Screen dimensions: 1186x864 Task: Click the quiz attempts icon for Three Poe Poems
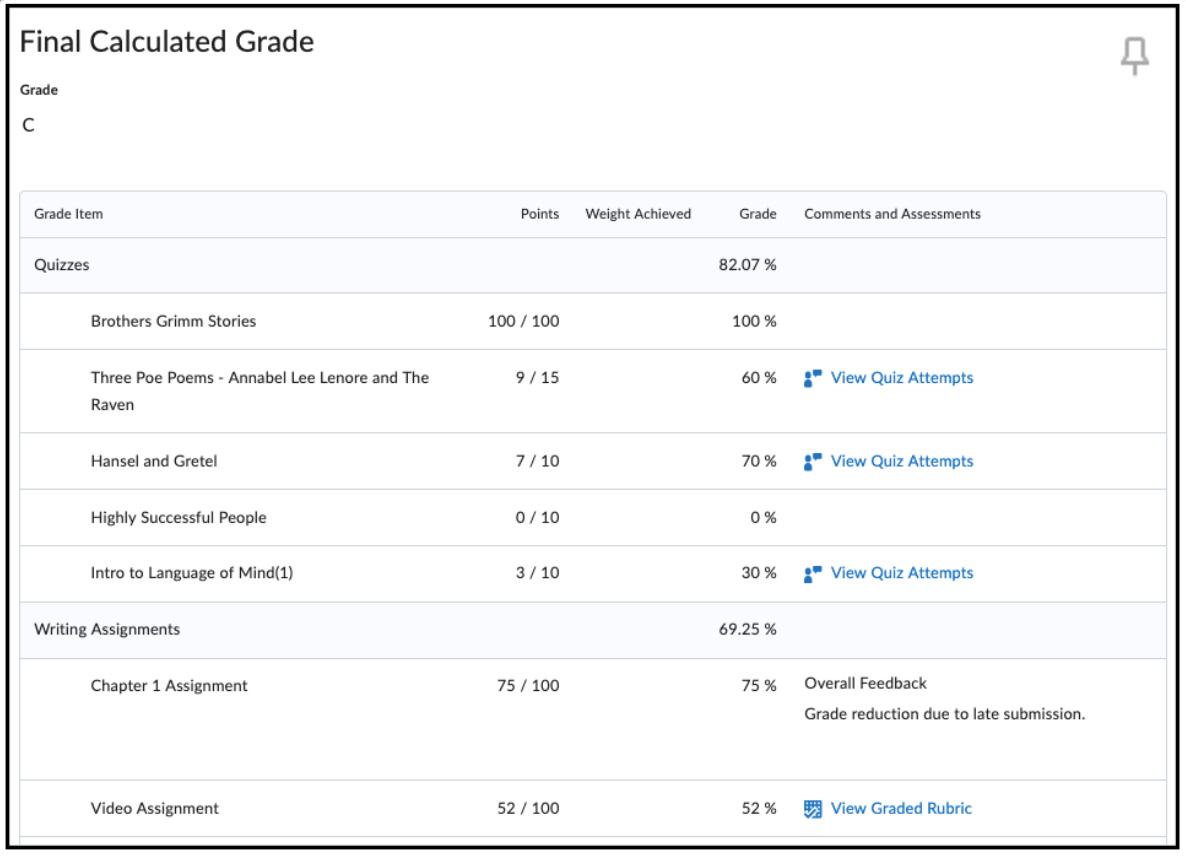tap(812, 378)
